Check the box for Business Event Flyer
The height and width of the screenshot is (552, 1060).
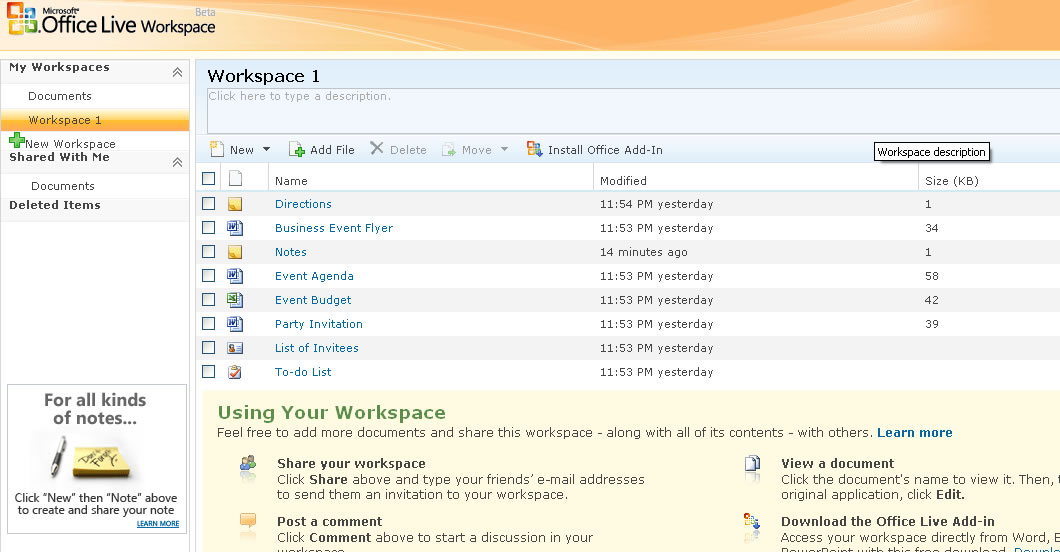point(209,228)
